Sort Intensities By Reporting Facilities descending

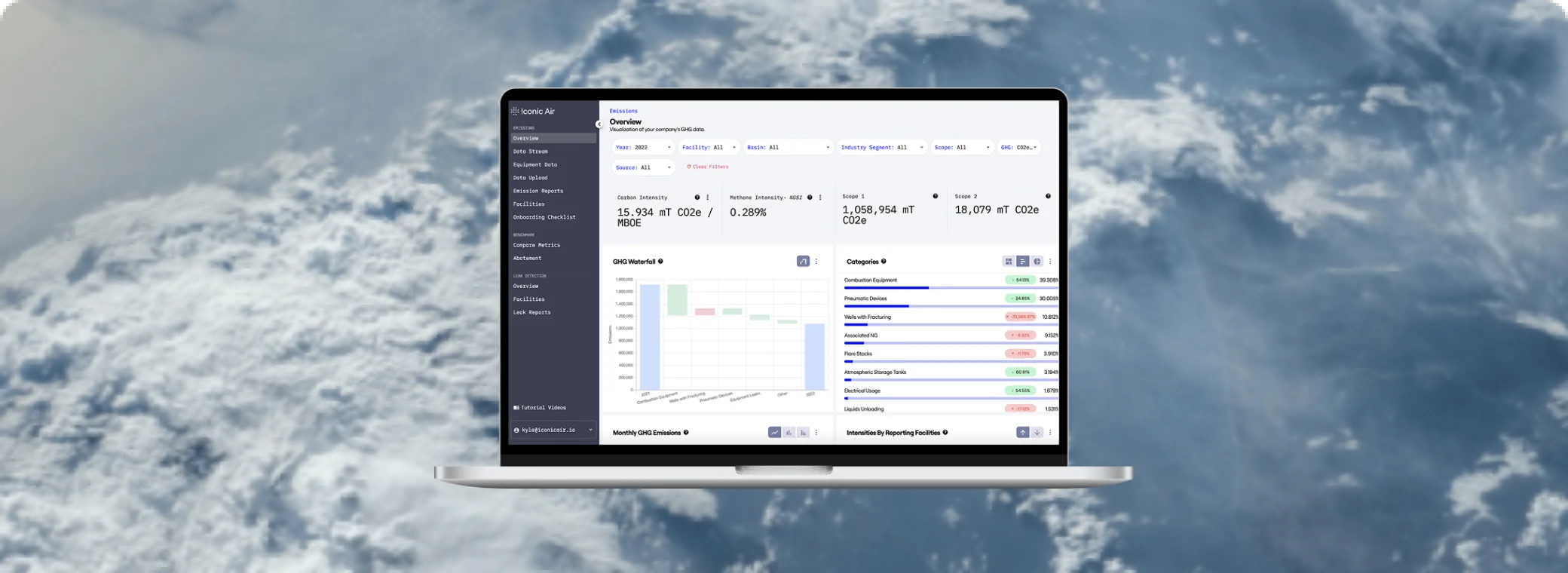pyautogui.click(x=1037, y=433)
